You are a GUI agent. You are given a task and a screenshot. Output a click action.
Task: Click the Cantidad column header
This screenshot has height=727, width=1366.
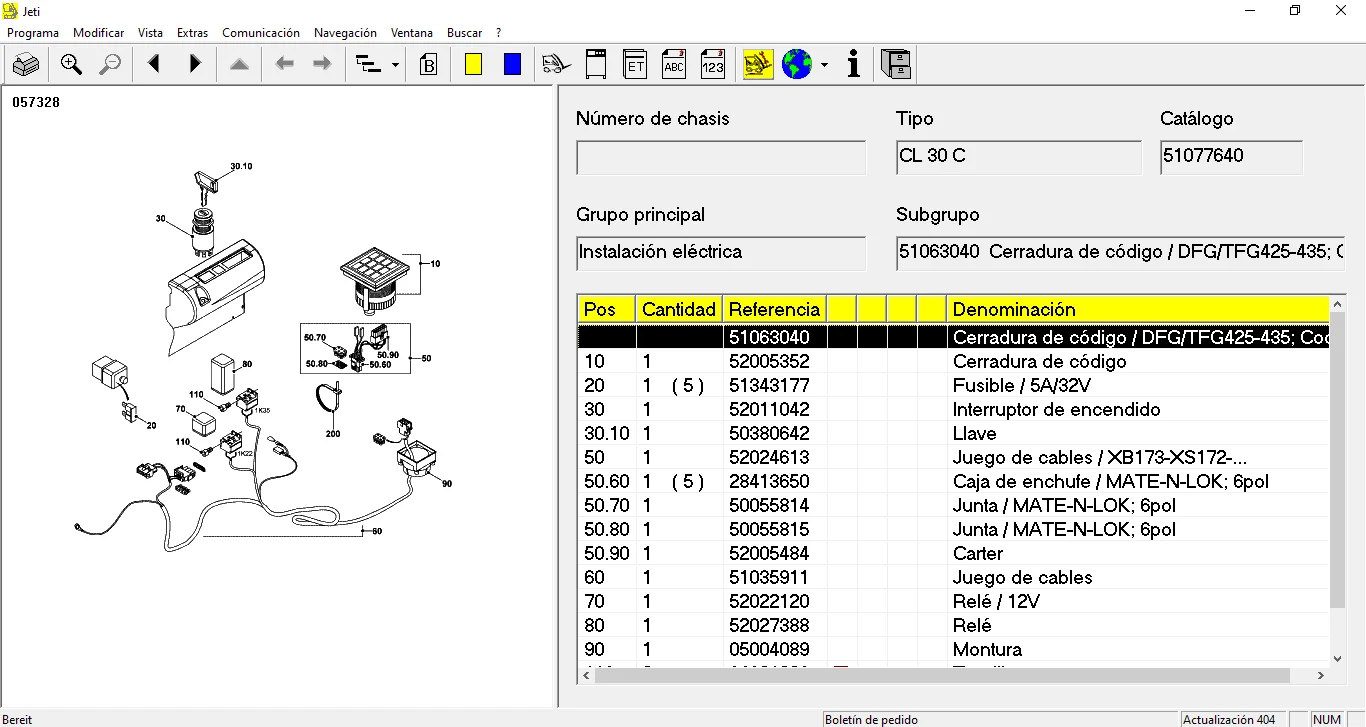click(x=680, y=309)
